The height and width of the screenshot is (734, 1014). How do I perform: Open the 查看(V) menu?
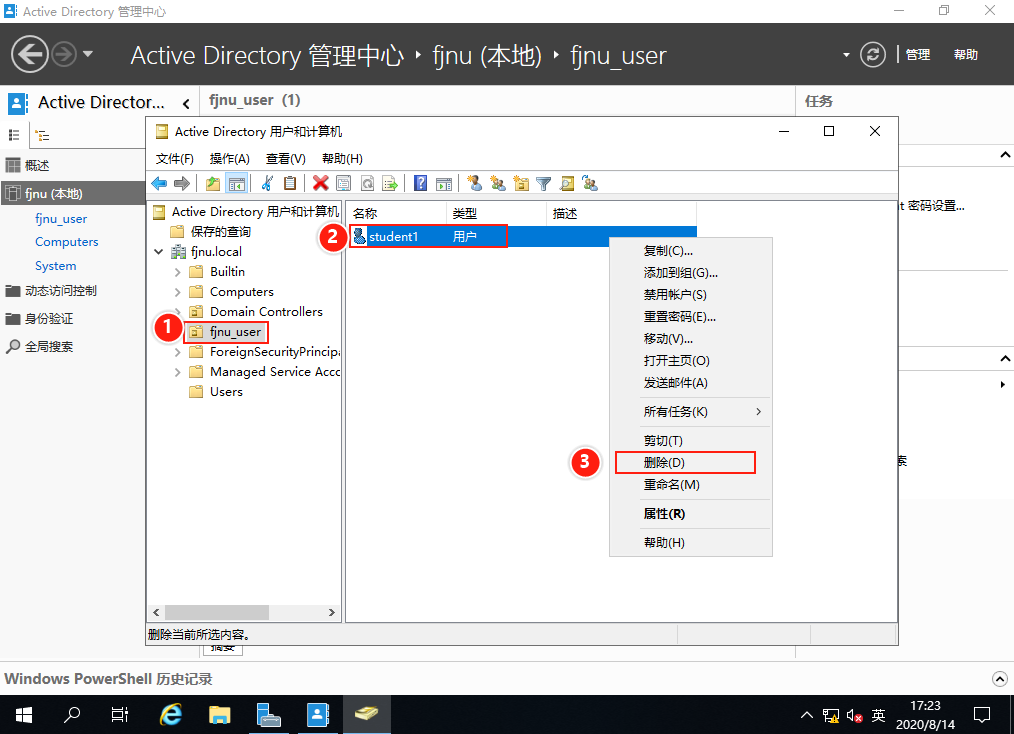click(286, 158)
